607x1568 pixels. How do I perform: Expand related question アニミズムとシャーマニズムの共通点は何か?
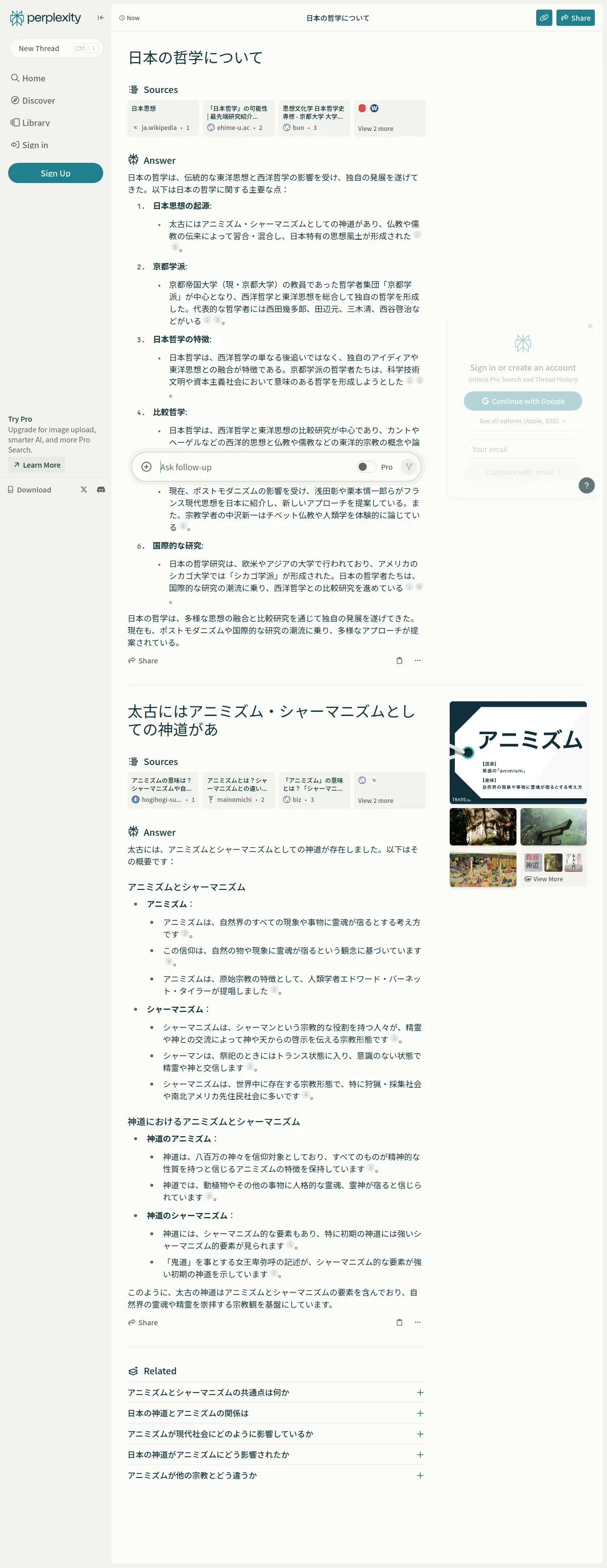point(276,1392)
